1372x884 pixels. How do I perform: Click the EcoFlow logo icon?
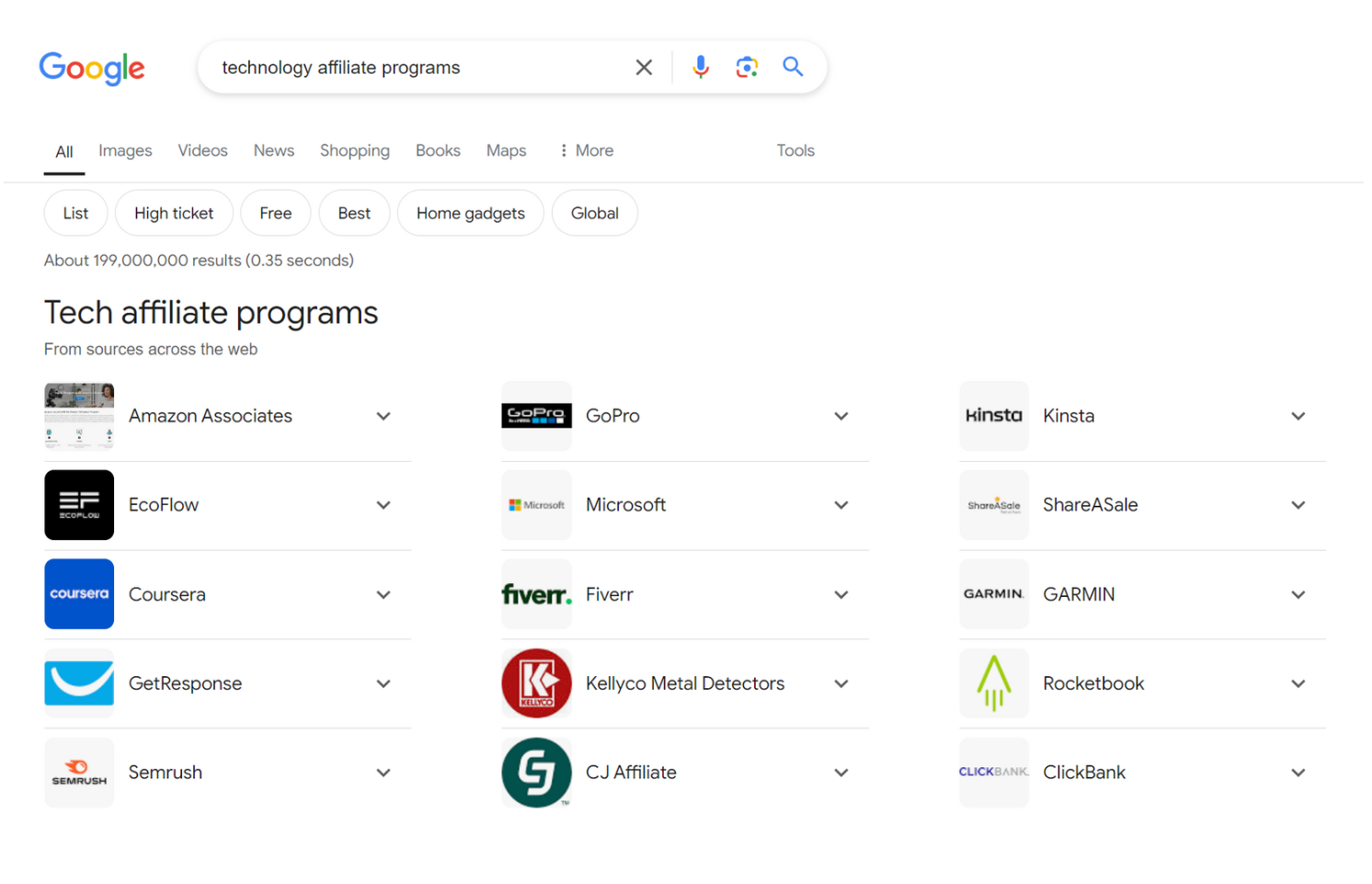(x=79, y=505)
